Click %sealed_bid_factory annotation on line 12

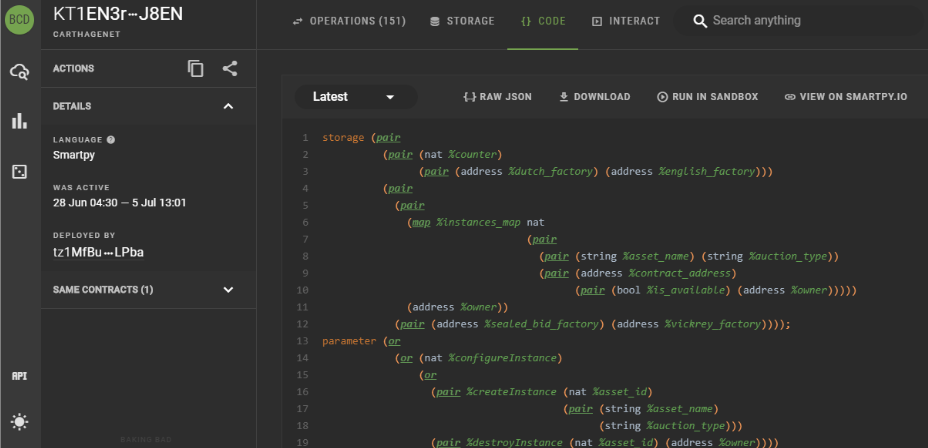[x=543, y=324]
